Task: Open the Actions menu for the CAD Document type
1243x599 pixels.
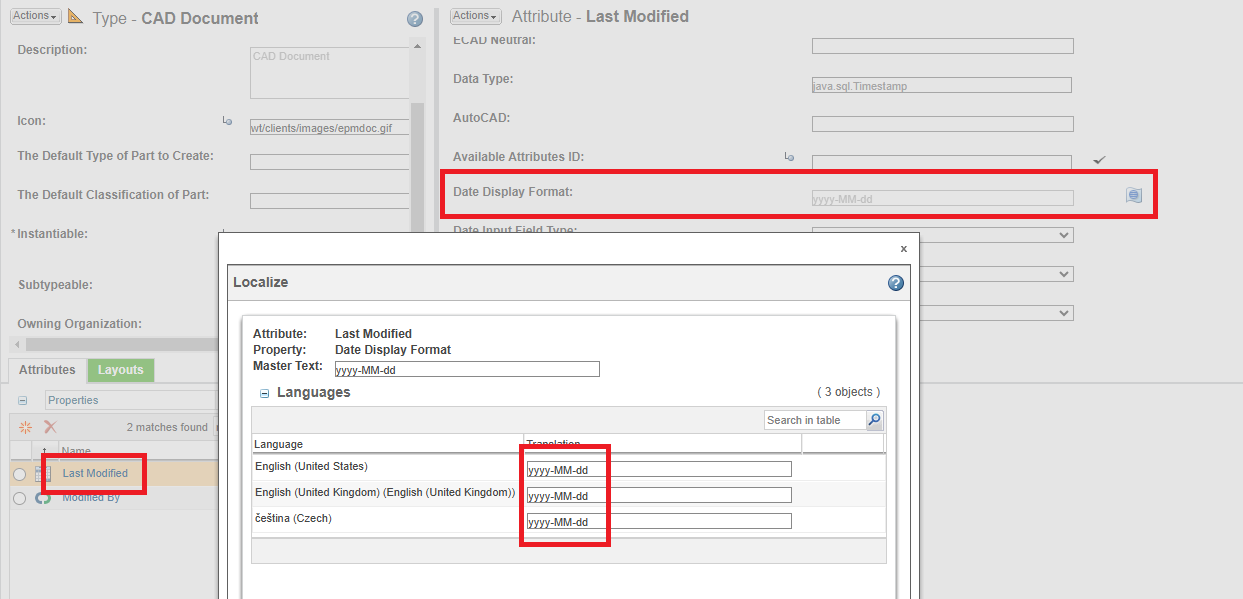Action: click(35, 15)
